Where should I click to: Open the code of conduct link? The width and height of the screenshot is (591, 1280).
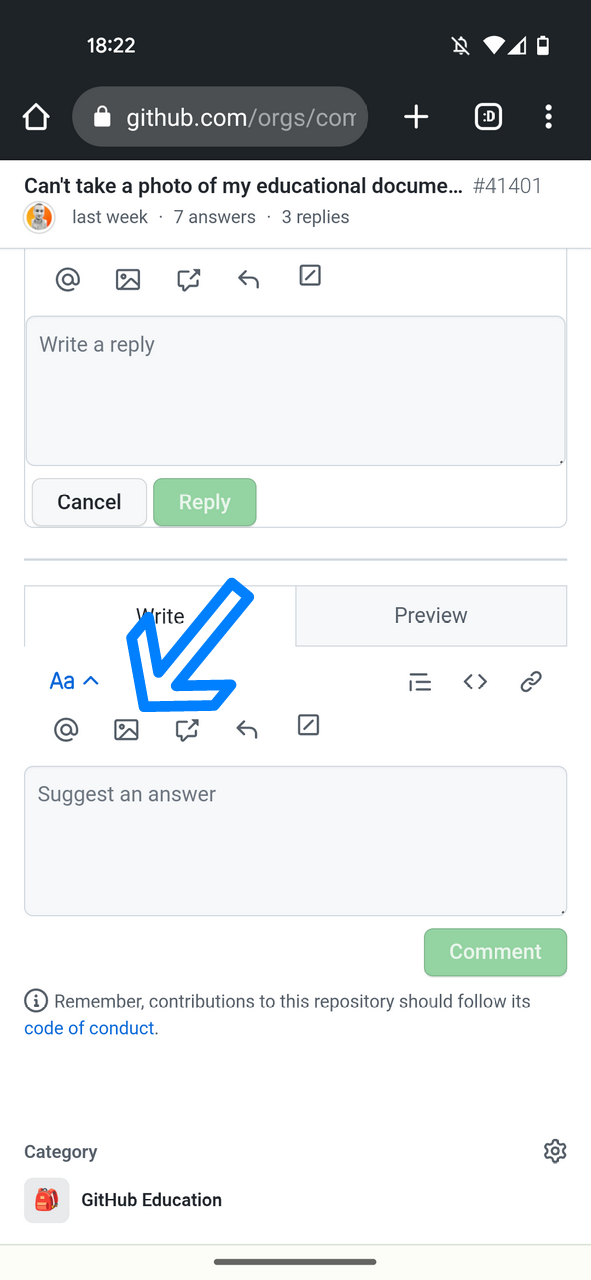tap(89, 1027)
